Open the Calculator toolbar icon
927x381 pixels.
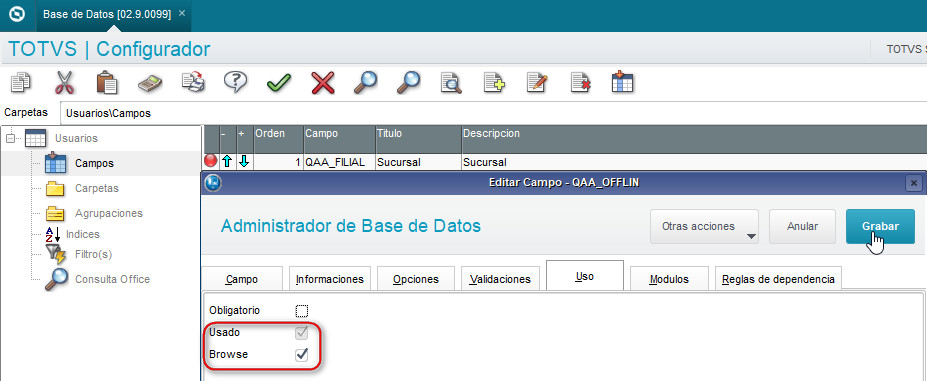150,83
